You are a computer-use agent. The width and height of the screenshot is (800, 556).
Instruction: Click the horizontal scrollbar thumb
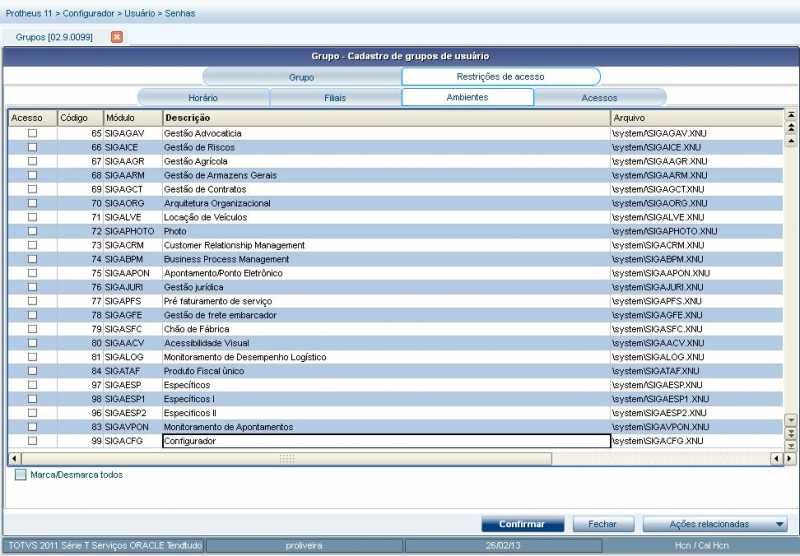pos(287,459)
